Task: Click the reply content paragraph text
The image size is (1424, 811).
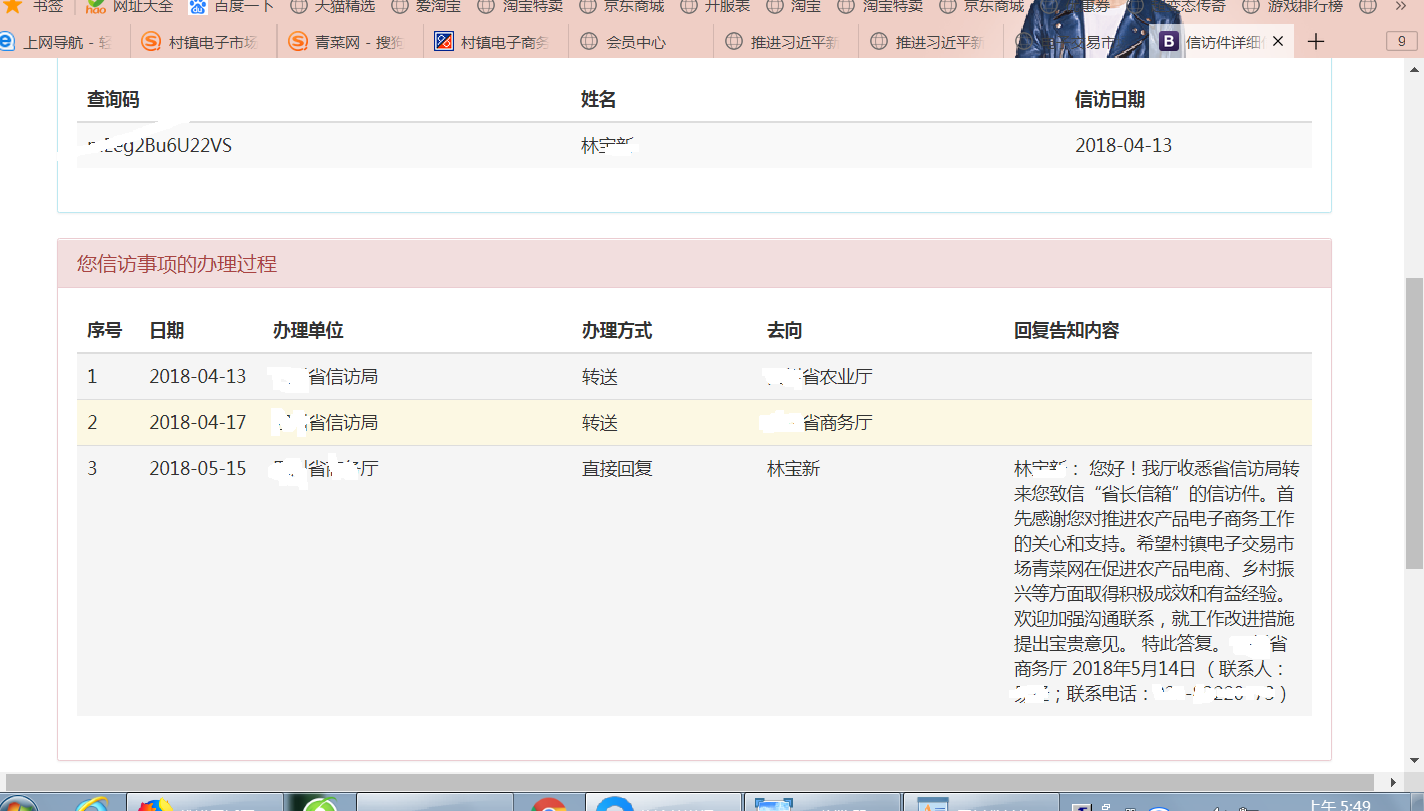Action: (x=1157, y=581)
